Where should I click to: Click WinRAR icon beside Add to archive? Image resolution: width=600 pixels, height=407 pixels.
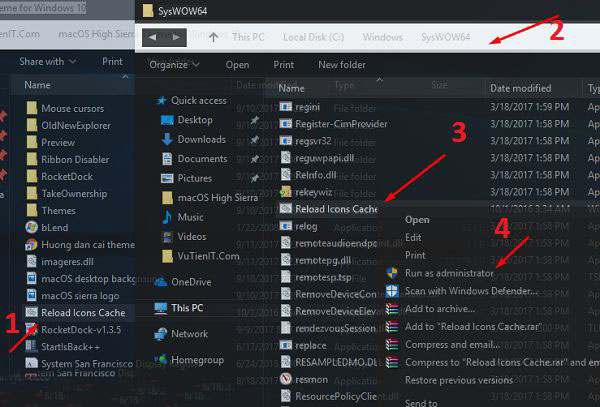coord(392,309)
